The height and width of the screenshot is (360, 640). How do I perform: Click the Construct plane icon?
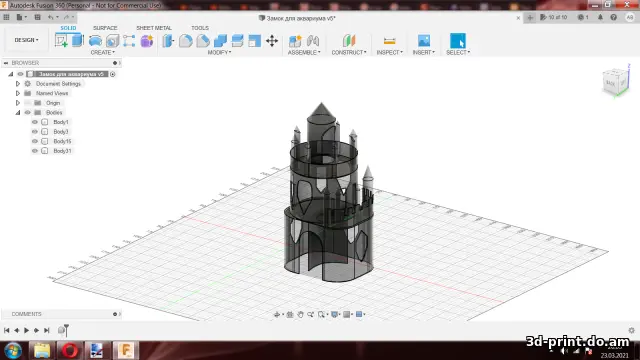[349, 41]
